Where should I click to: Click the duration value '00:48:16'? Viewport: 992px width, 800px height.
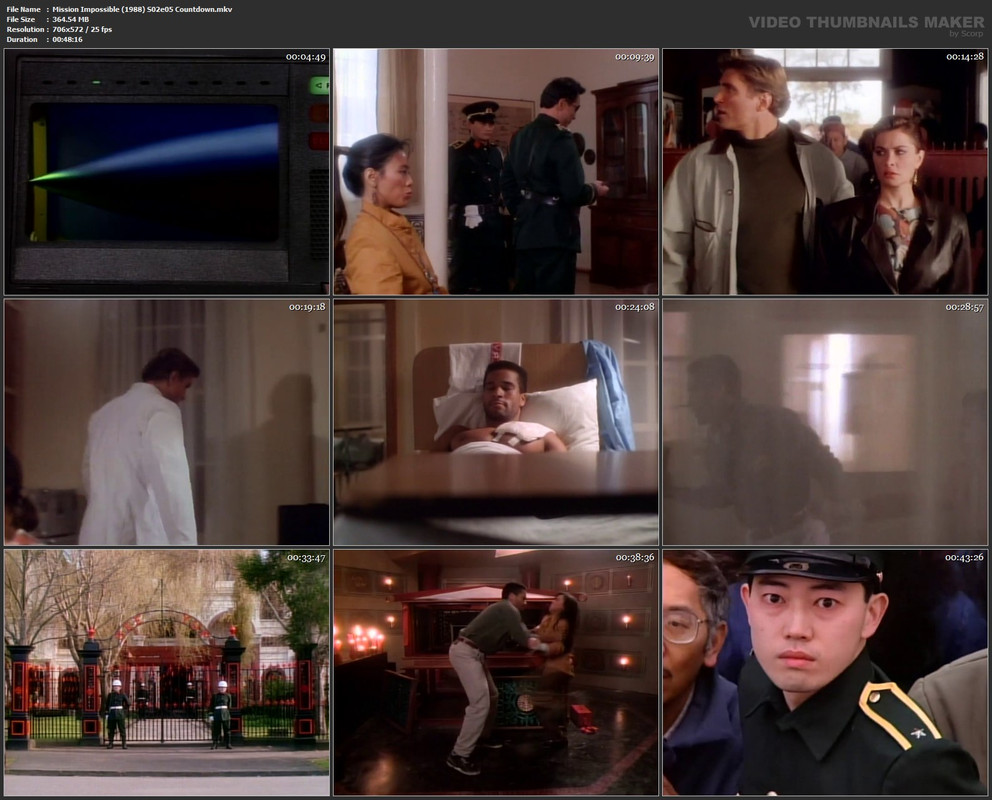pyautogui.click(x=68, y=39)
